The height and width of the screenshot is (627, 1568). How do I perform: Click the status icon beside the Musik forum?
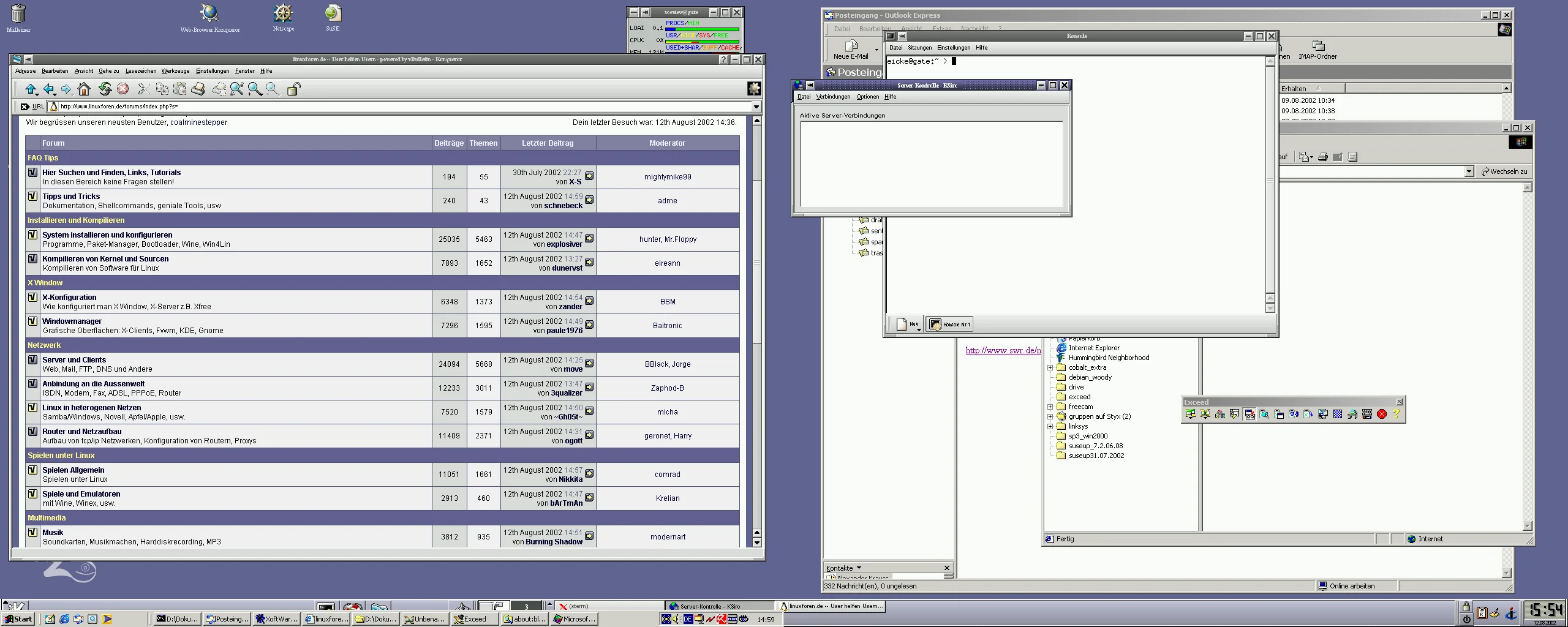(x=32, y=533)
